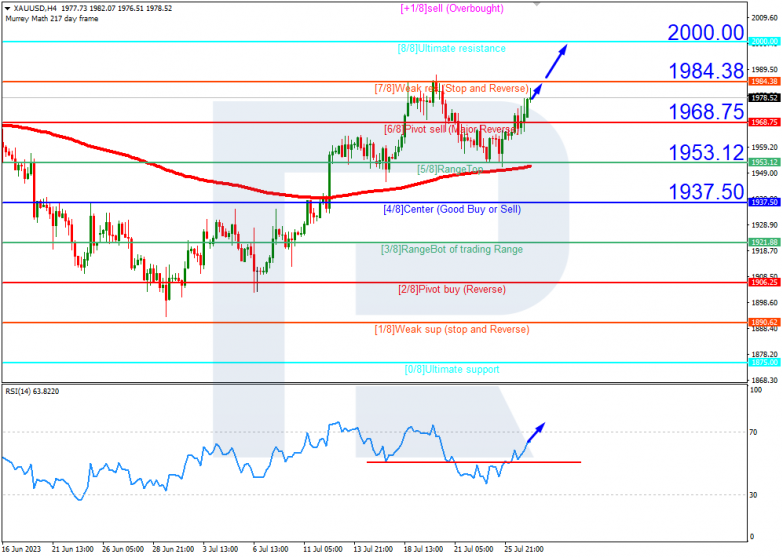
Task: Select the orange 1984.38 price axis tag
Action: click(x=764, y=81)
